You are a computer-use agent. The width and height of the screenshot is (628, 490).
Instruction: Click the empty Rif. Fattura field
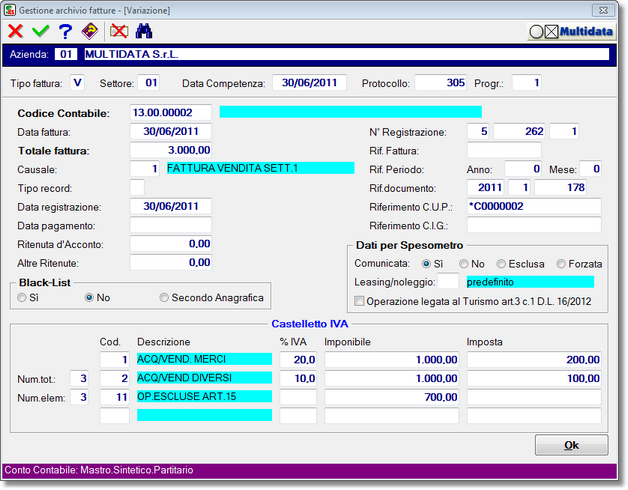click(x=504, y=150)
